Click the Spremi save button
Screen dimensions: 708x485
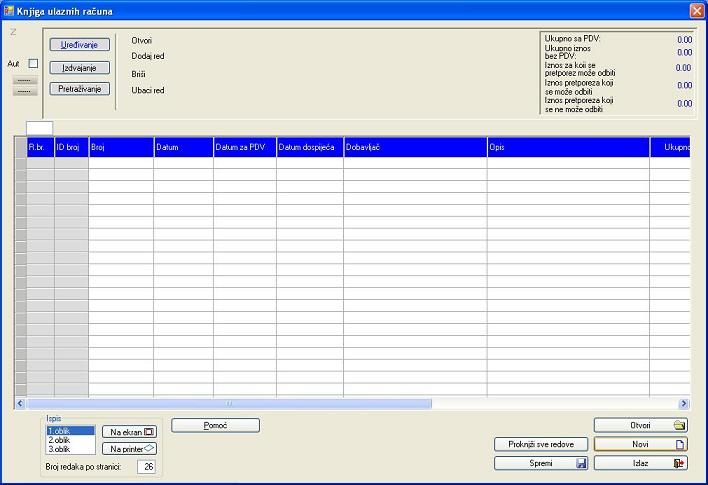(x=541, y=463)
